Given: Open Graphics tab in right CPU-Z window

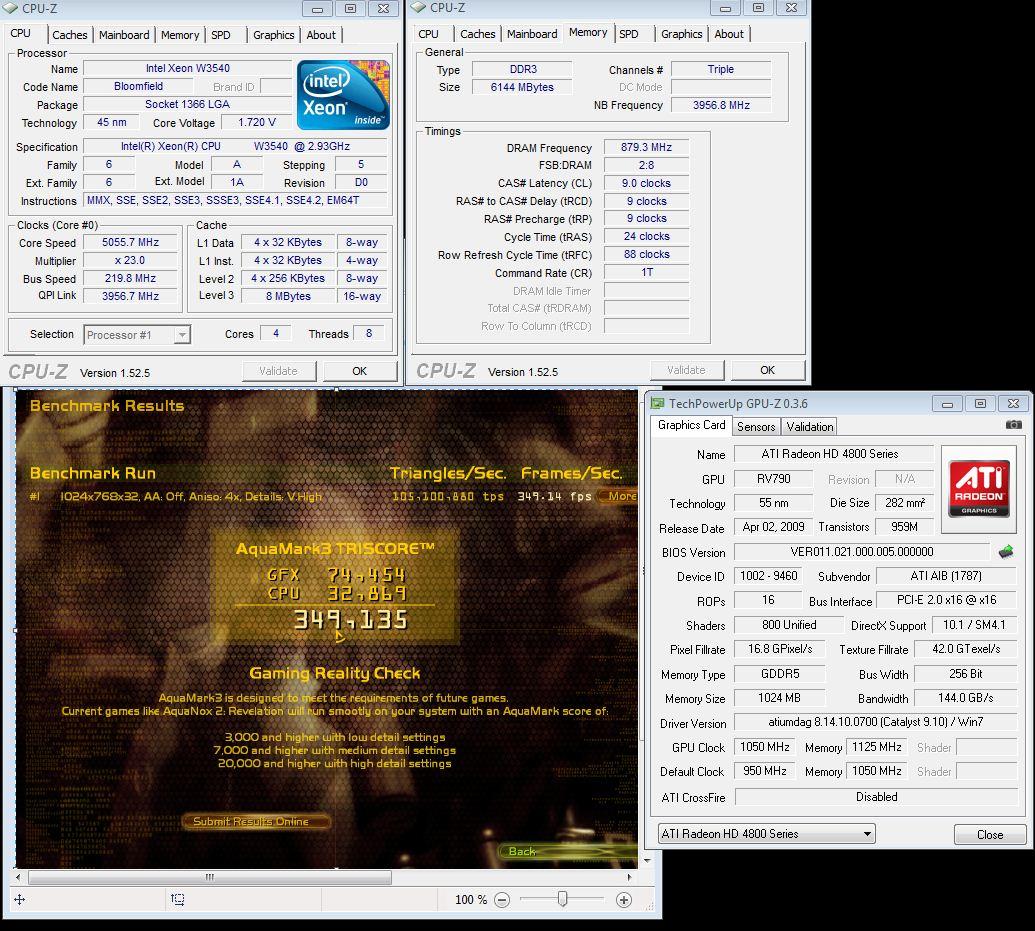Looking at the screenshot, I should 681,34.
